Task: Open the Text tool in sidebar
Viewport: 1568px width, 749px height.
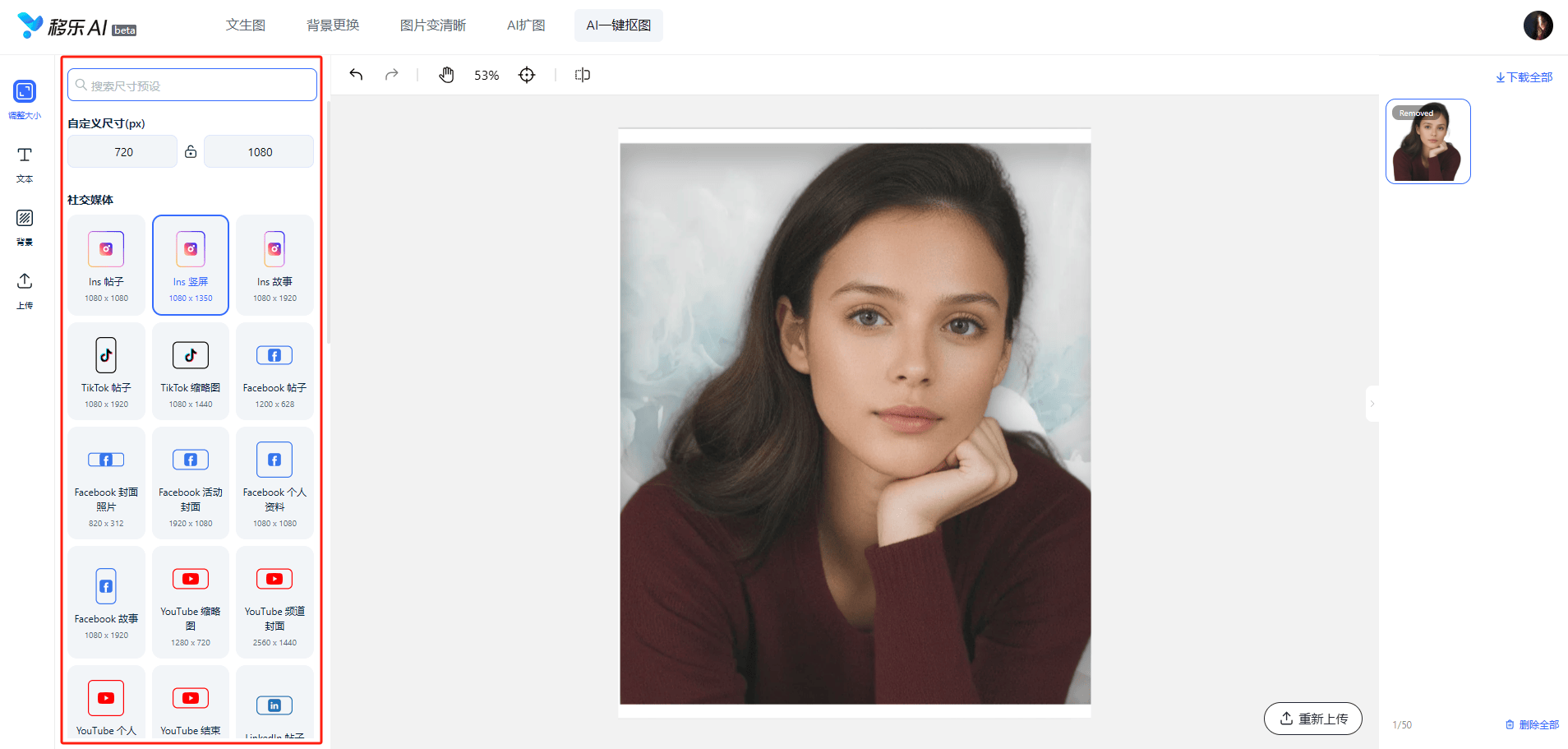Action: pos(25,164)
